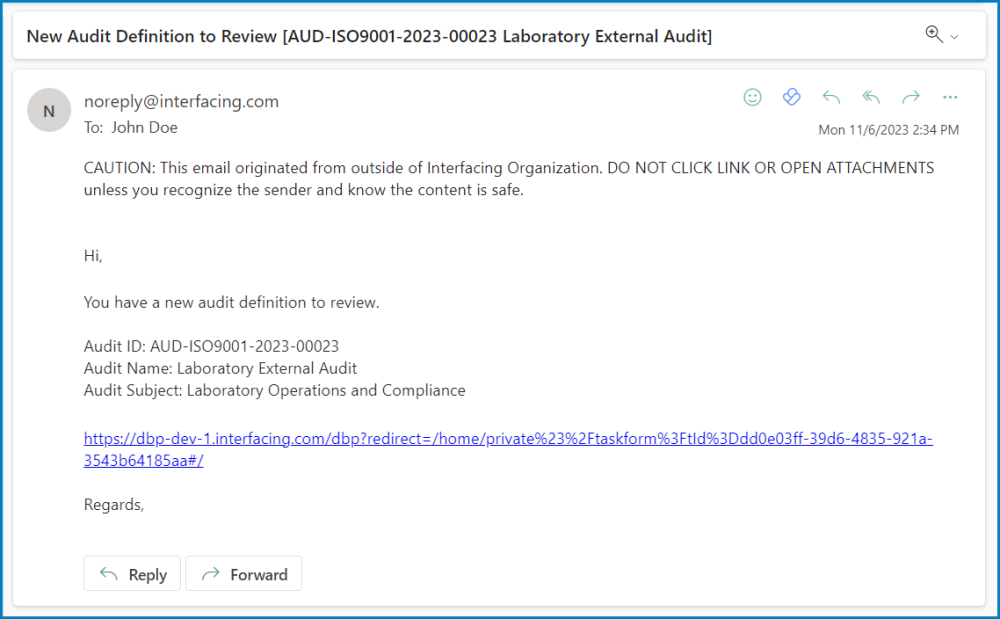Click the sender avatar circle labeled N
Image resolution: width=1000 pixels, height=619 pixels.
(48, 110)
